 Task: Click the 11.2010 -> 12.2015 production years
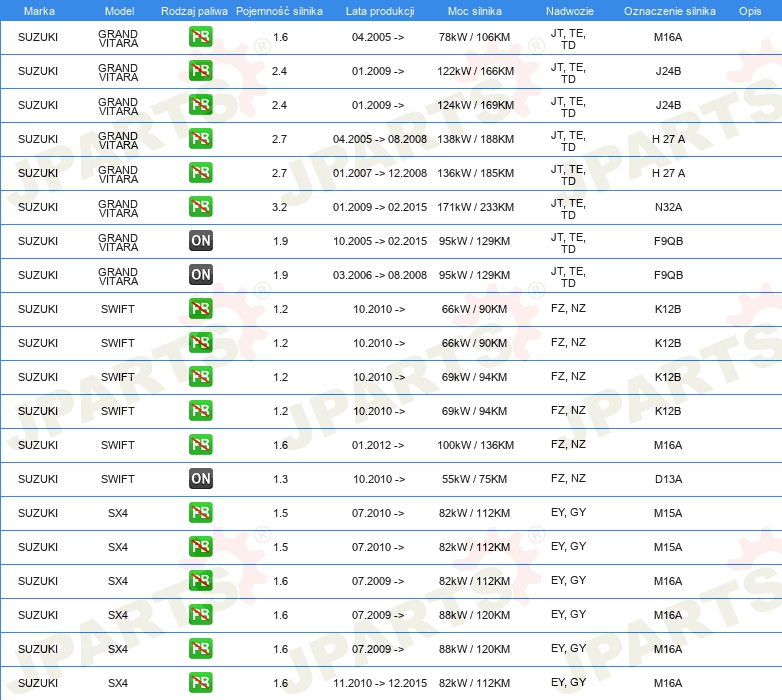380,683
